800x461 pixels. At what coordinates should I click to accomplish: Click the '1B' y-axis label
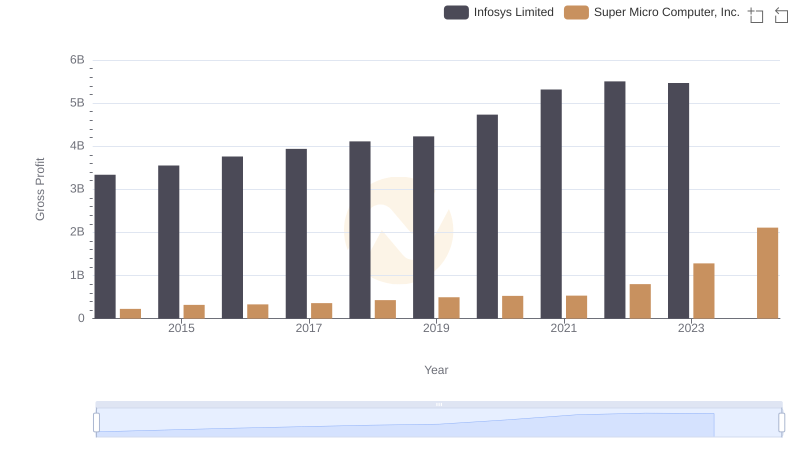(77, 275)
